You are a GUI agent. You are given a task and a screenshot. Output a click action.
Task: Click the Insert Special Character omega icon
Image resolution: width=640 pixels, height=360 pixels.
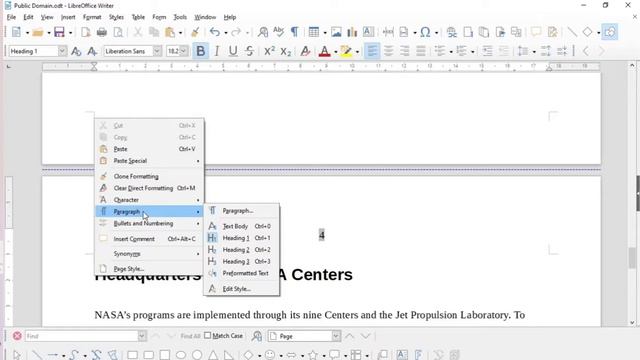coord(425,32)
